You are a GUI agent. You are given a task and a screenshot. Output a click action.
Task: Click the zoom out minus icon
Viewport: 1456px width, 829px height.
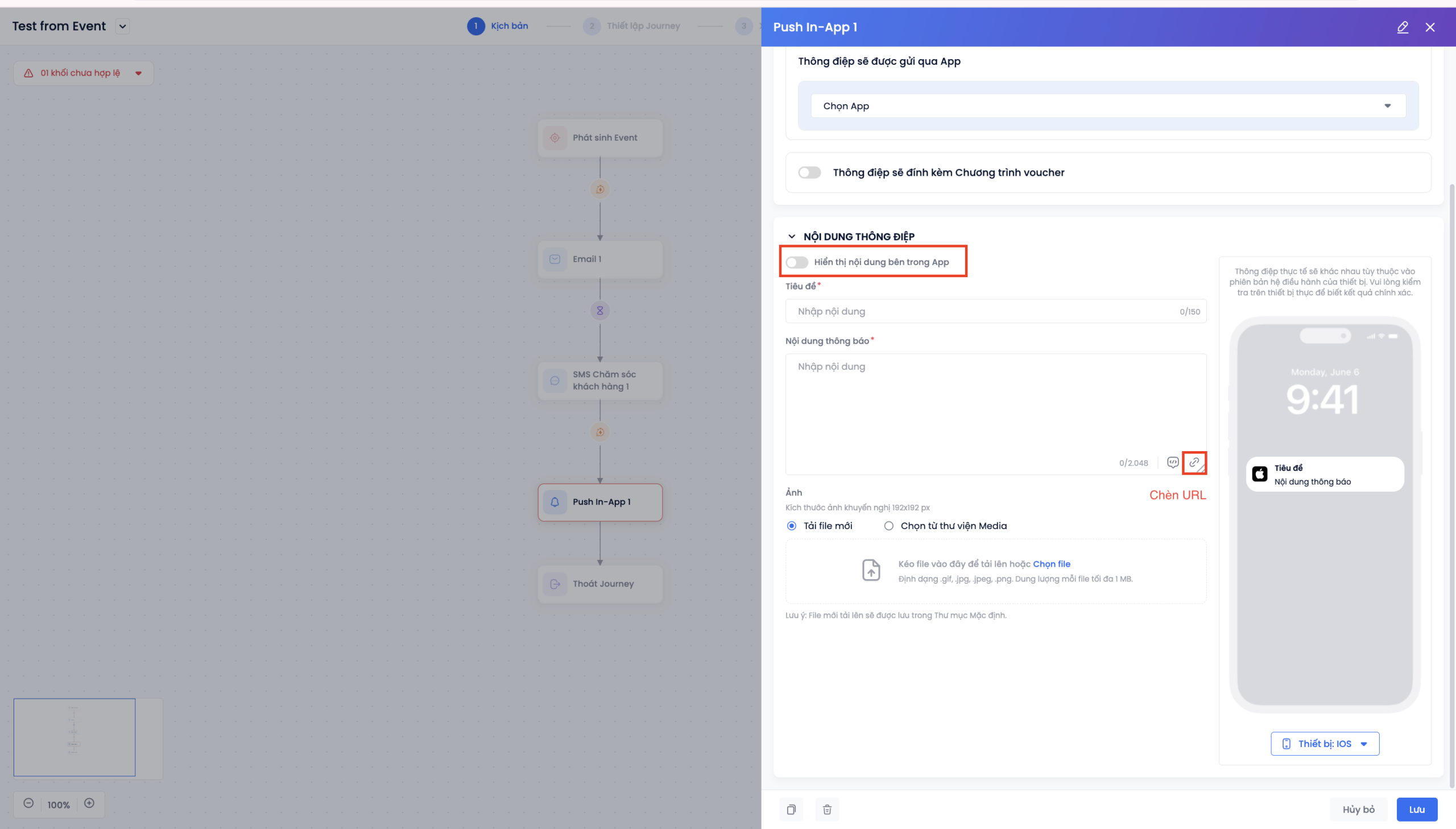28,803
